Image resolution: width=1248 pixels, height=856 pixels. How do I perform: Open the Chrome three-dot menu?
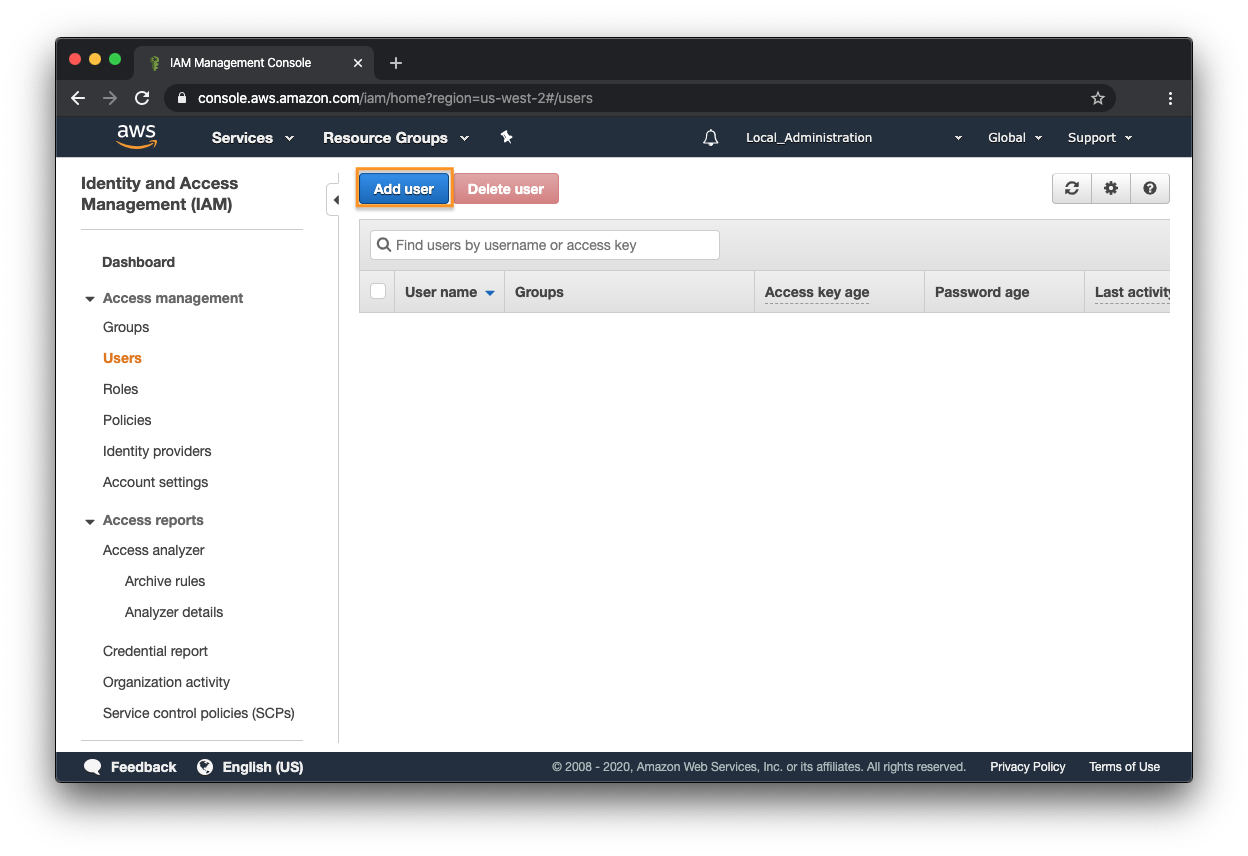(x=1170, y=98)
